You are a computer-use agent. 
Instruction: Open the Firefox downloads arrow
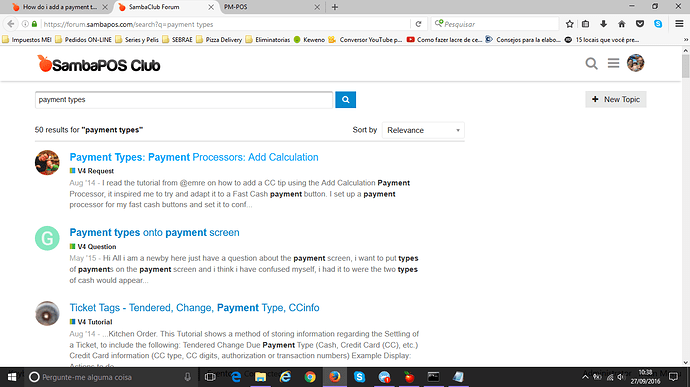coord(603,24)
